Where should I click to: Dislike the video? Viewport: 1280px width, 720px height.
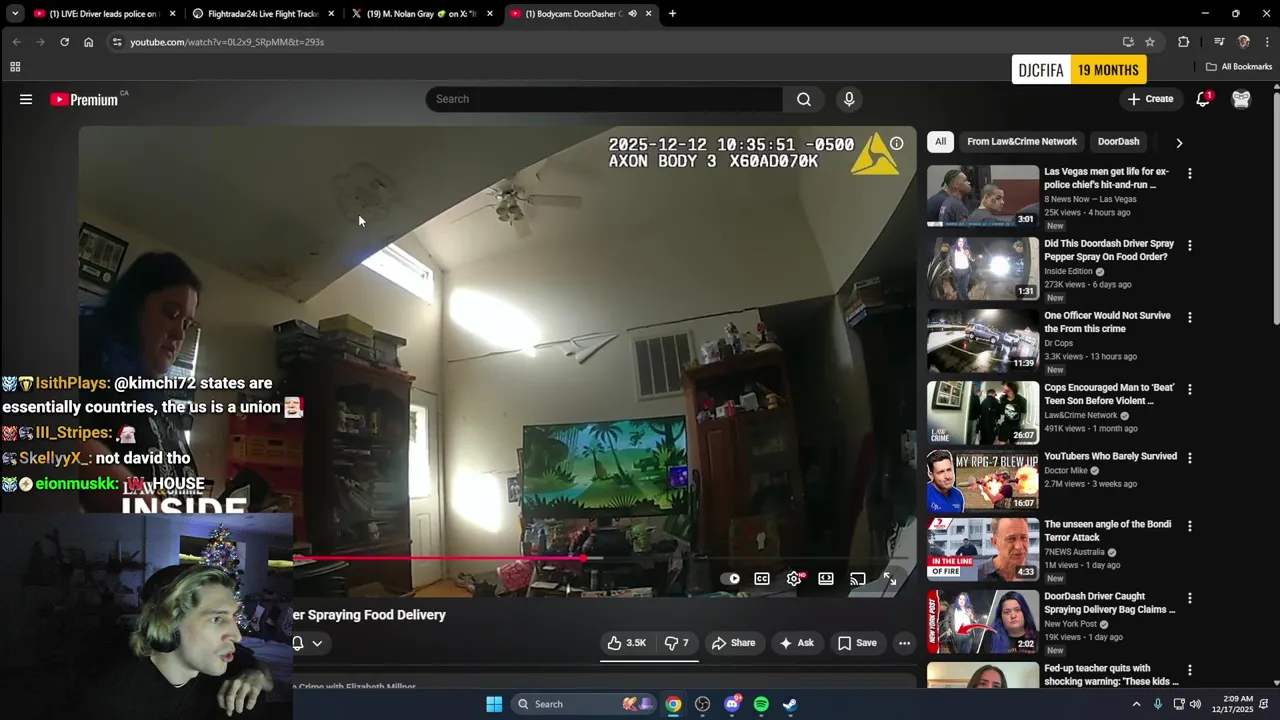677,643
